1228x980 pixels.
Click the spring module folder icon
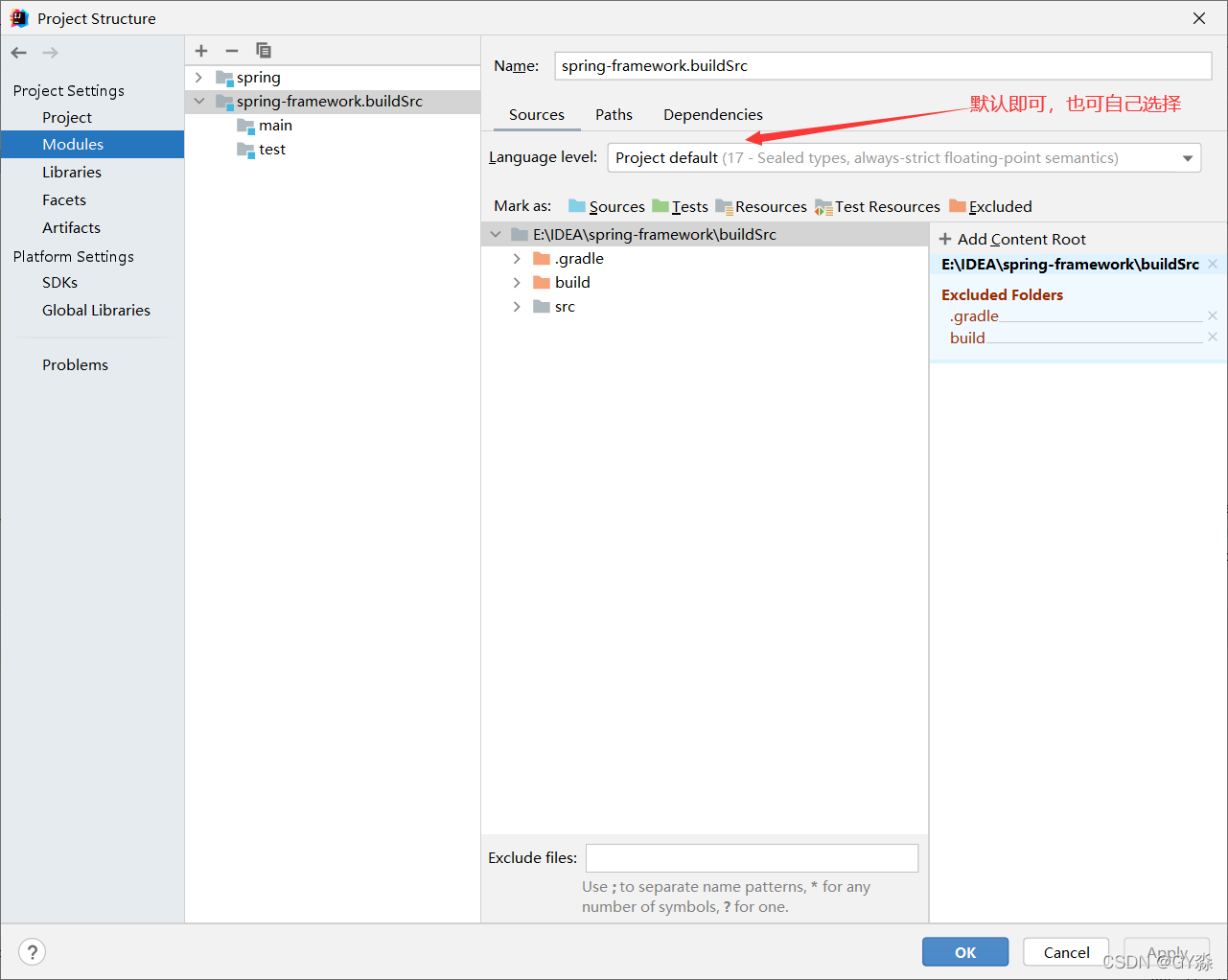coord(224,78)
